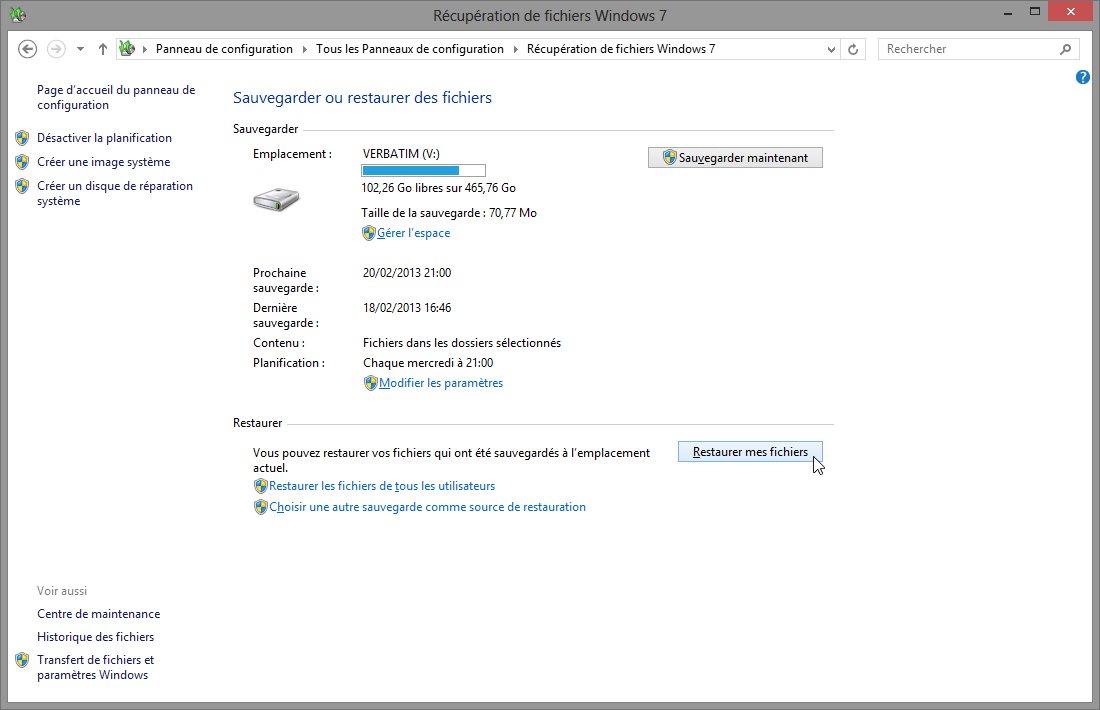Click the Restaurer mes fichiers button
1100x710 pixels.
[750, 452]
